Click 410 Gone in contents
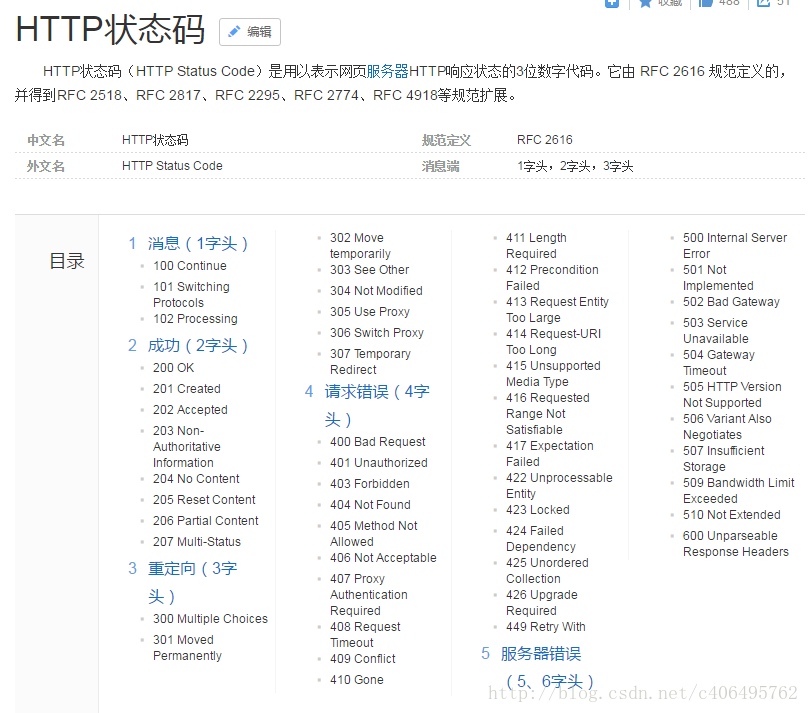The image size is (809, 713). tap(357, 679)
